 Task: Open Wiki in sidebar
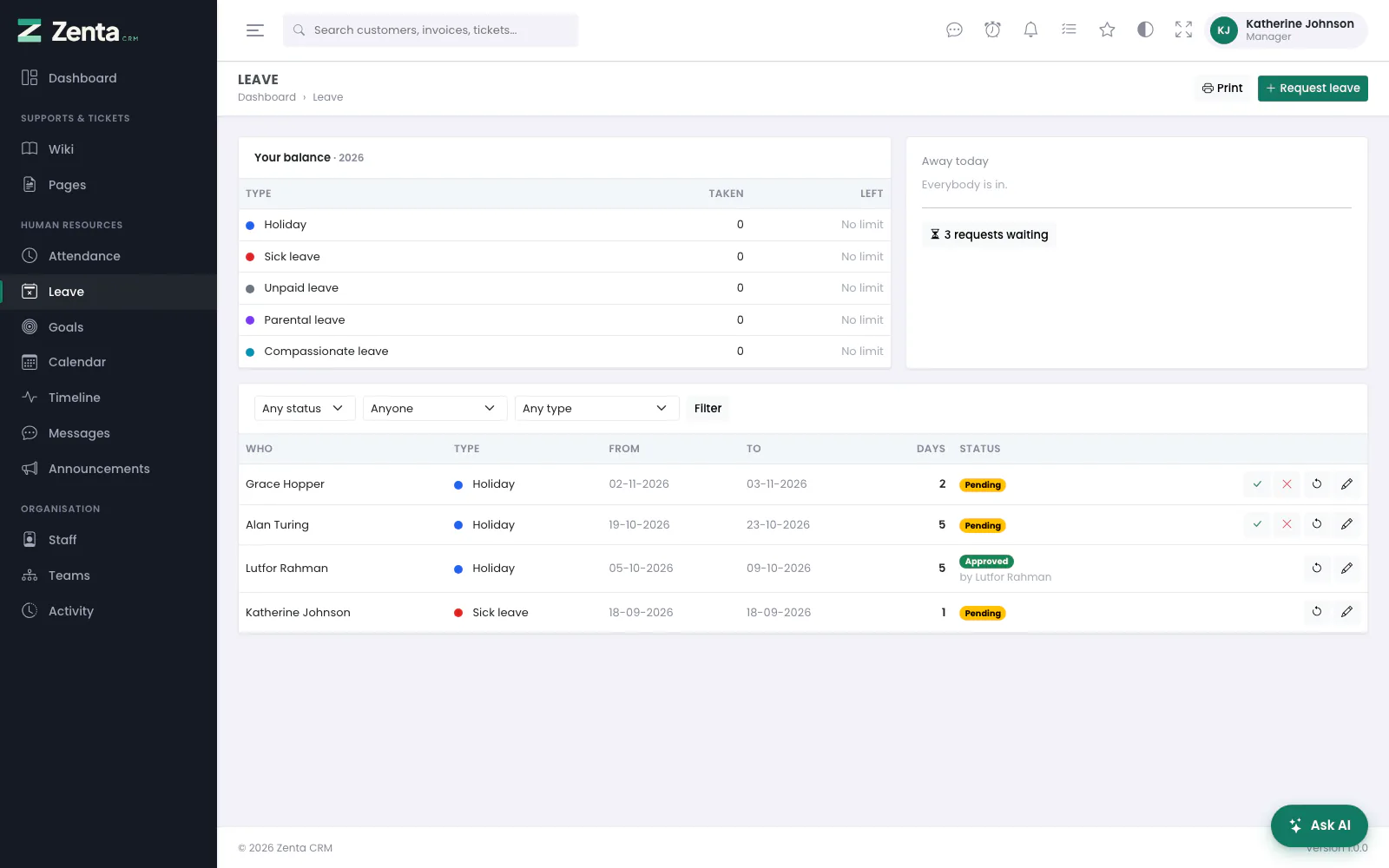109,149
